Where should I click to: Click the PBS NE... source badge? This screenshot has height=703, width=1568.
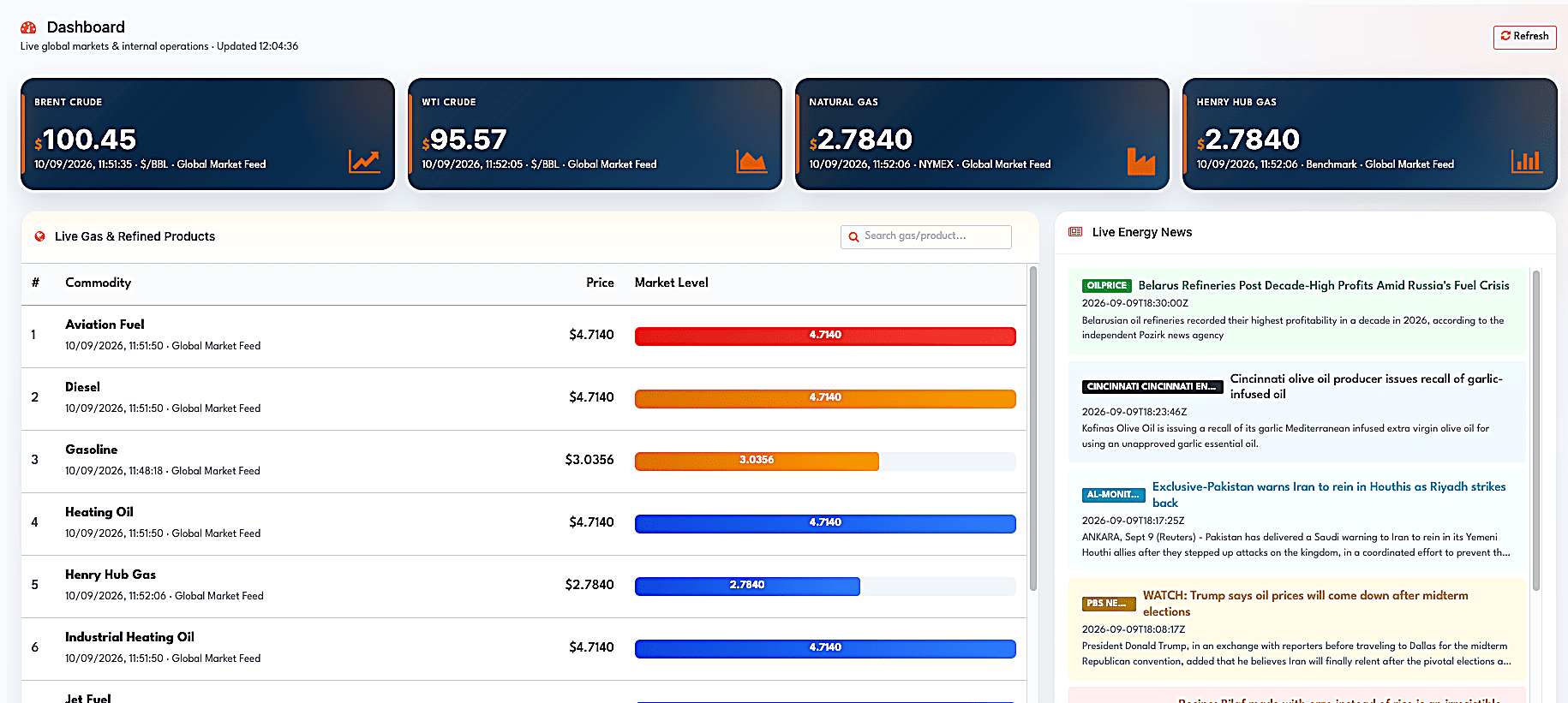[x=1108, y=604]
